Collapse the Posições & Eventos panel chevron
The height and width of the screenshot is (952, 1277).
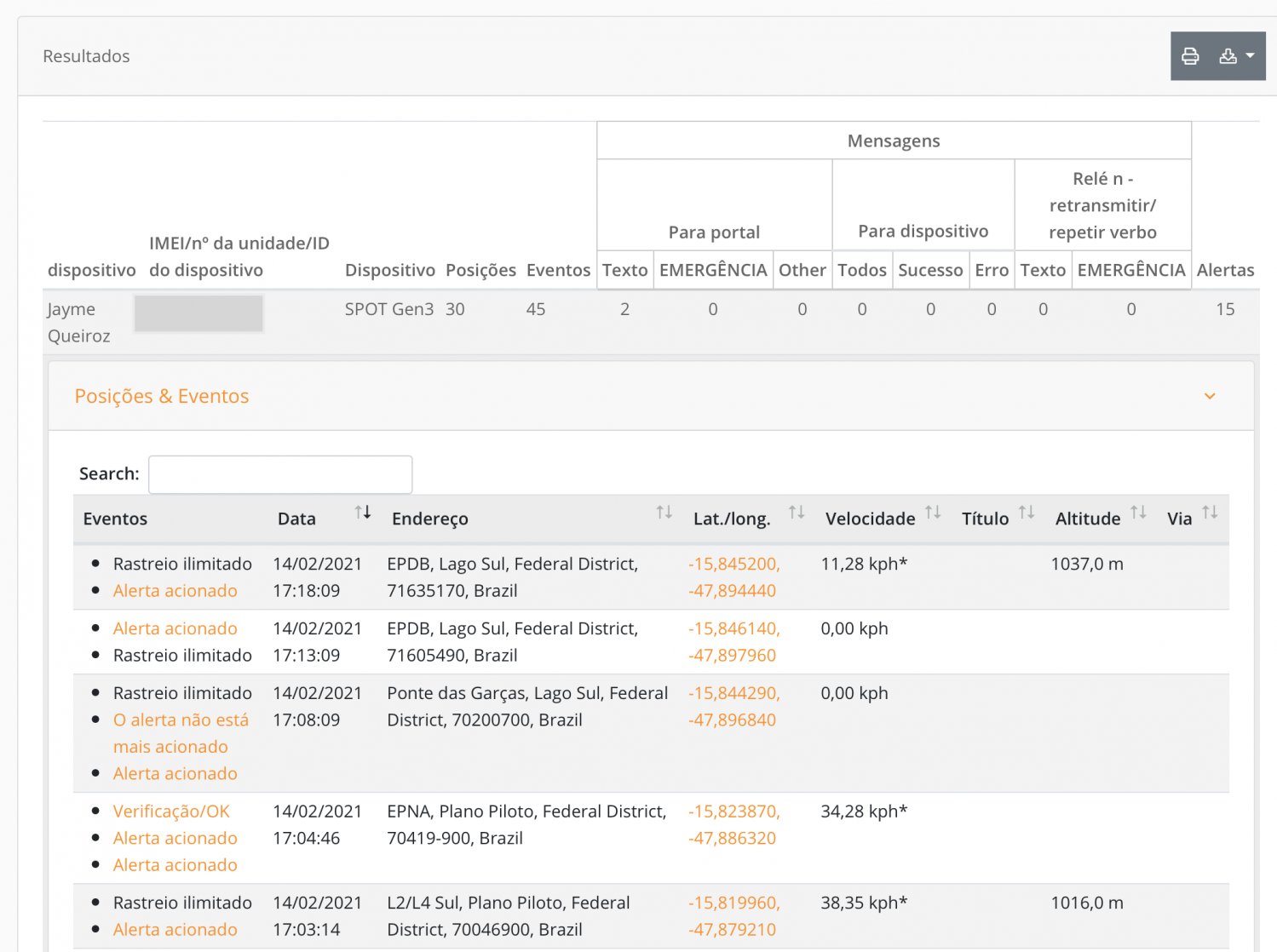click(x=1209, y=396)
